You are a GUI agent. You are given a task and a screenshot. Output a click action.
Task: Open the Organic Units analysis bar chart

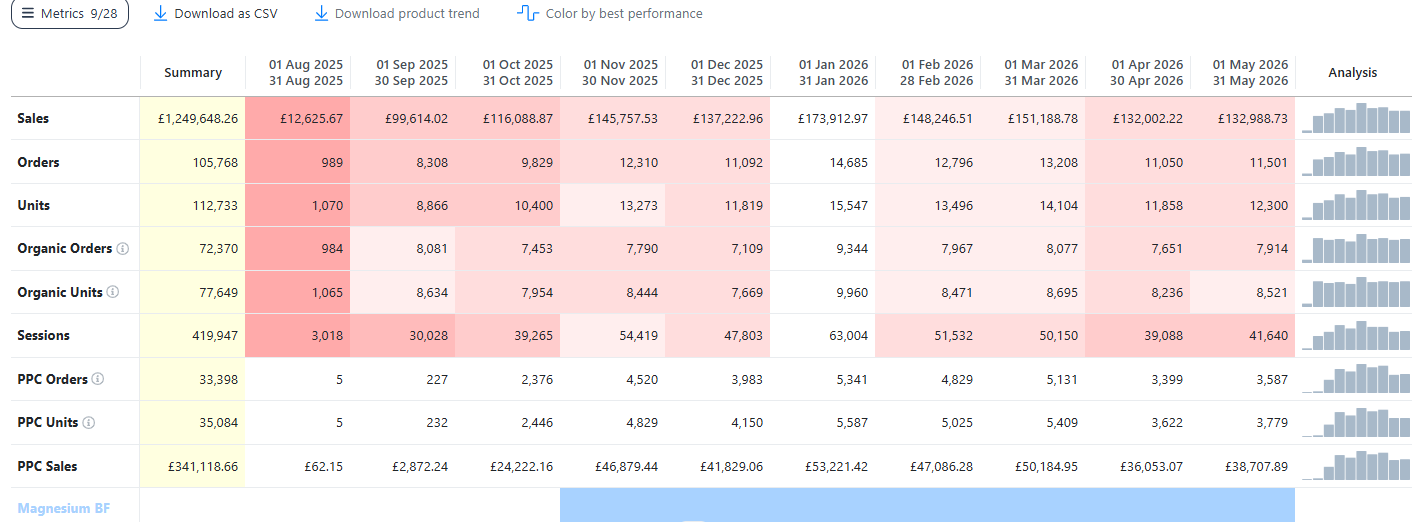[x=1354, y=292]
